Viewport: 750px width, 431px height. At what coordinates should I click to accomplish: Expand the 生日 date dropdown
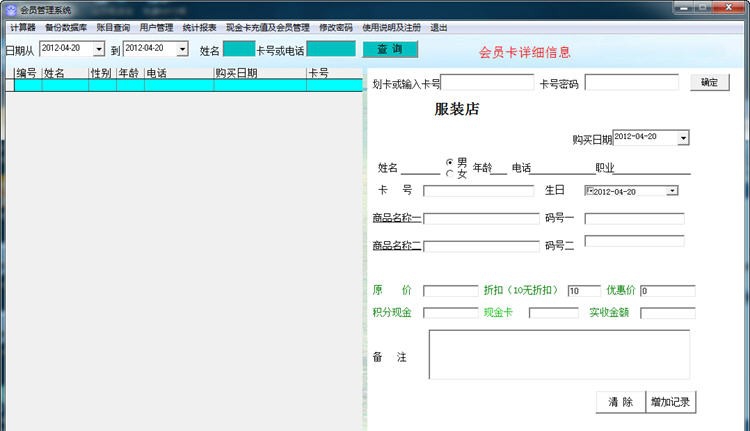[673, 191]
